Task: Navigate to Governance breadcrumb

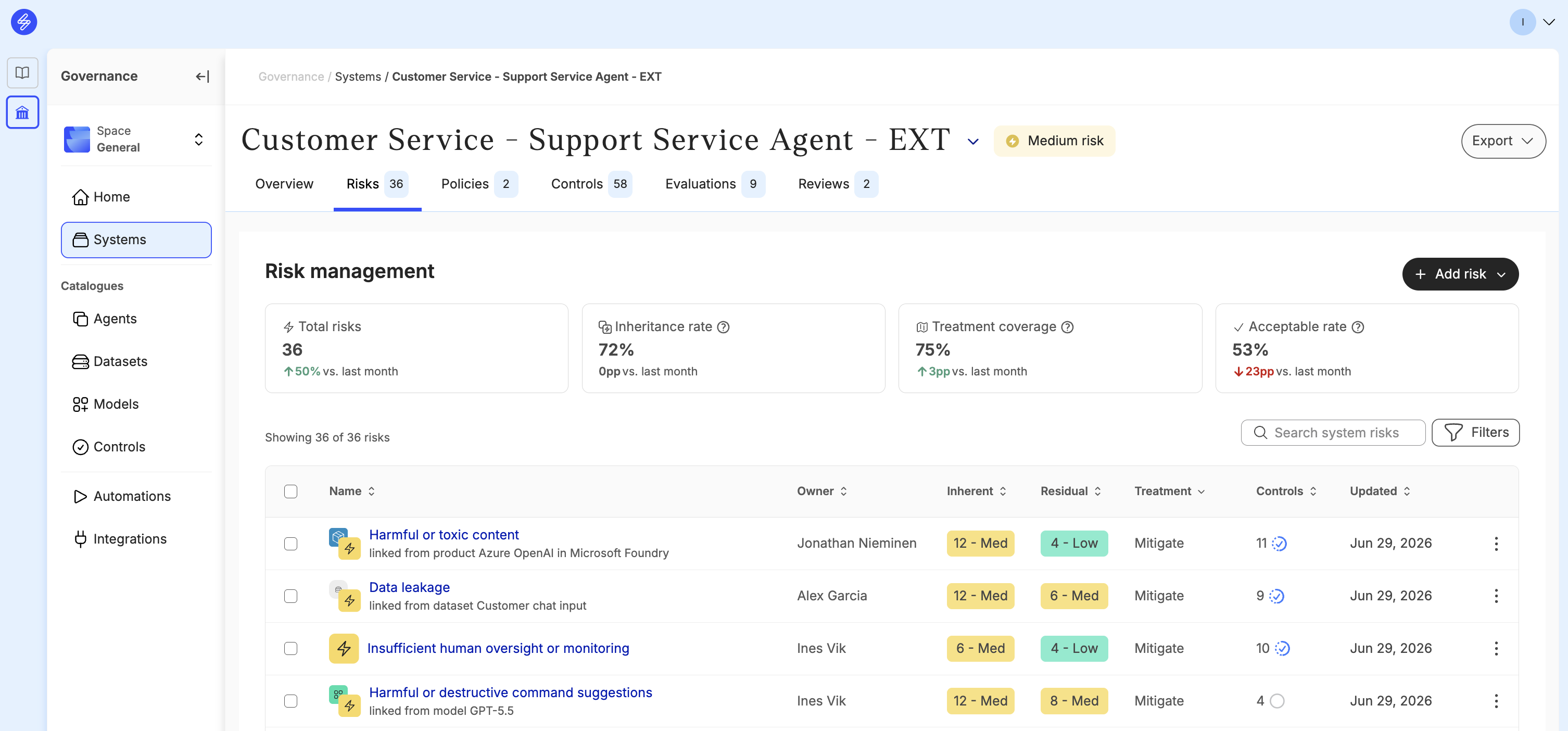Action: pyautogui.click(x=291, y=77)
